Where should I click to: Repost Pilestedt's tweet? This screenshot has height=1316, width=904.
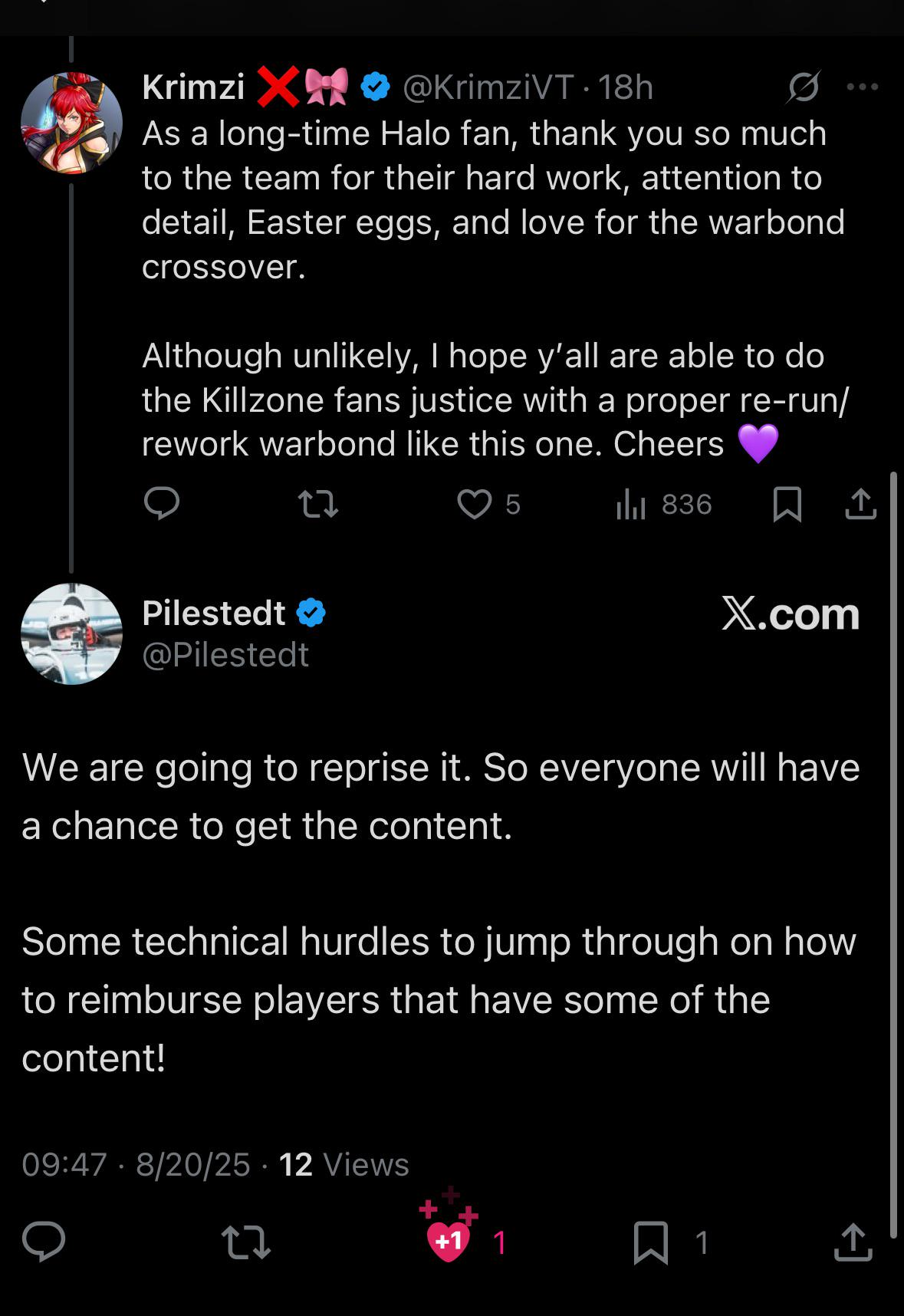click(245, 1242)
